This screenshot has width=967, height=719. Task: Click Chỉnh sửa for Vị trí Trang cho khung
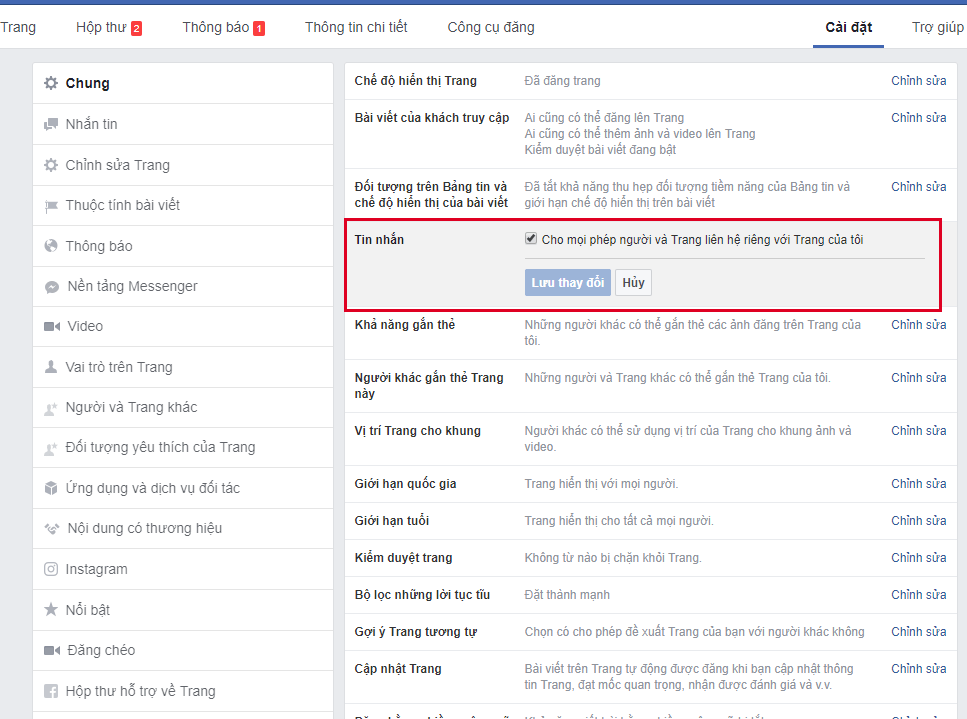coord(918,431)
